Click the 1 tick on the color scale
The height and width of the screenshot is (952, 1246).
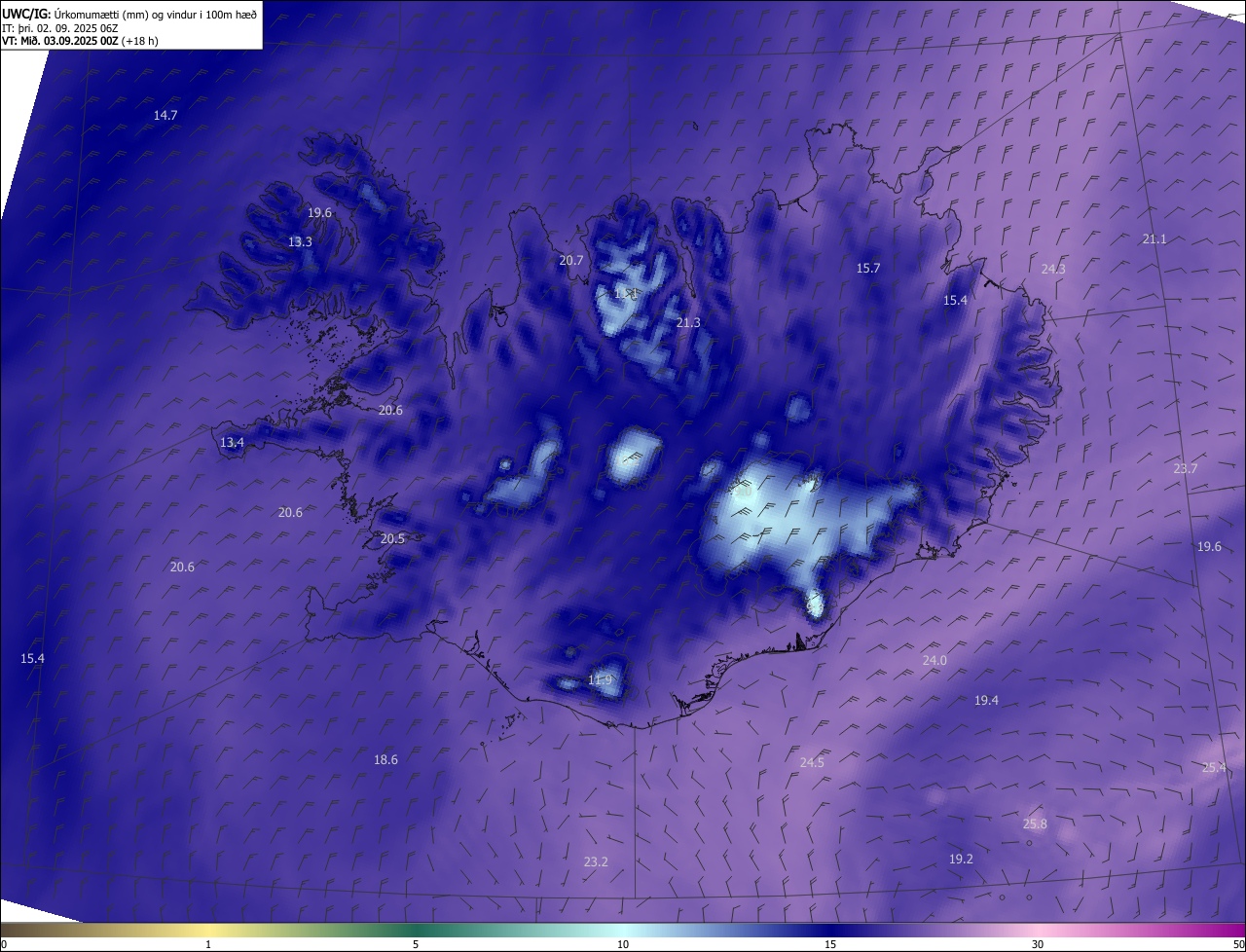coord(208,944)
